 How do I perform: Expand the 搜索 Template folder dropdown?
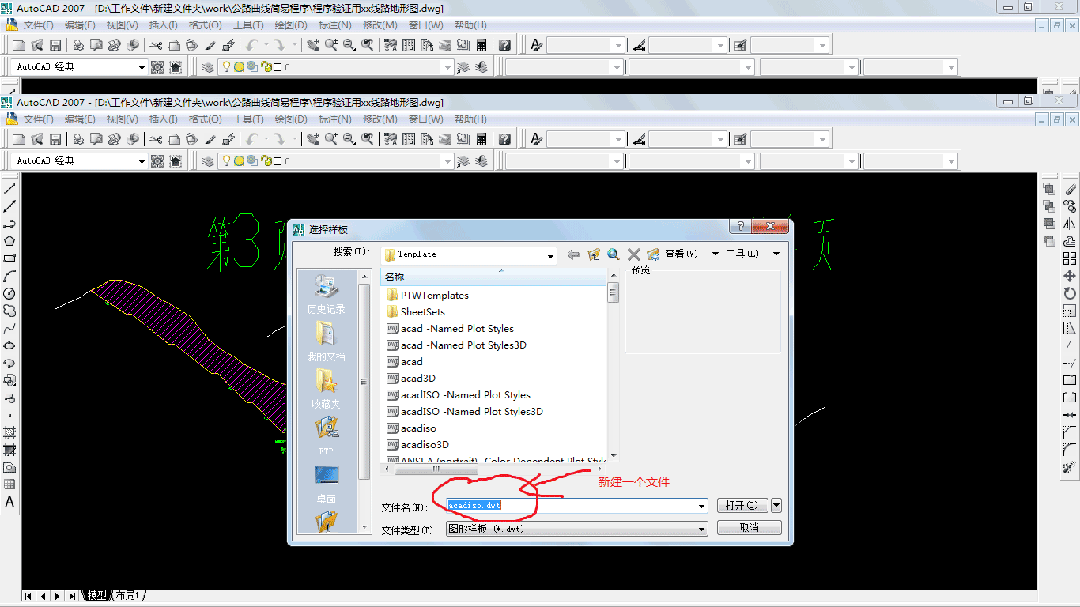[x=550, y=255]
